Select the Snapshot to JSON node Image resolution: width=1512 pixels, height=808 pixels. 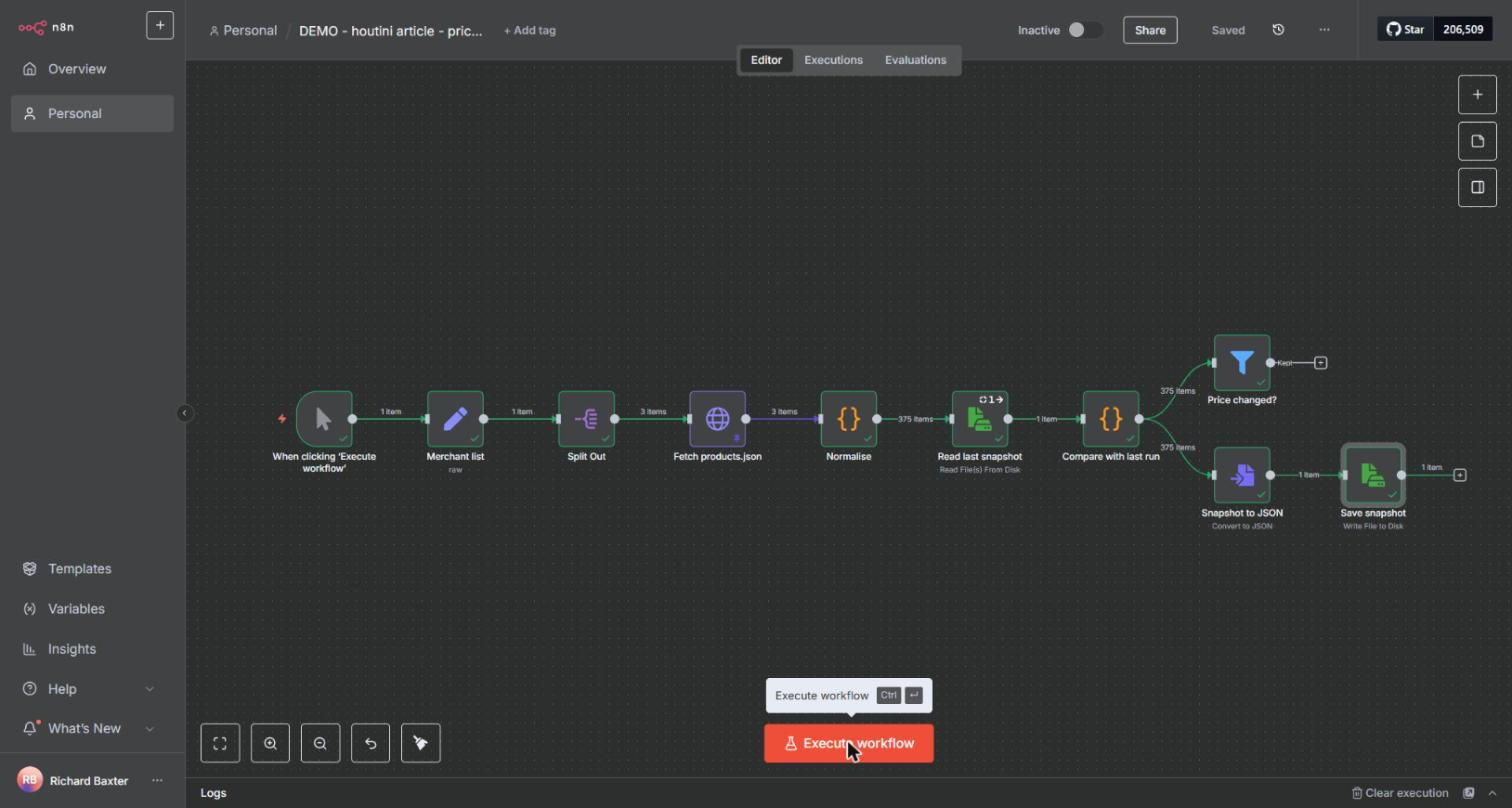click(1242, 475)
